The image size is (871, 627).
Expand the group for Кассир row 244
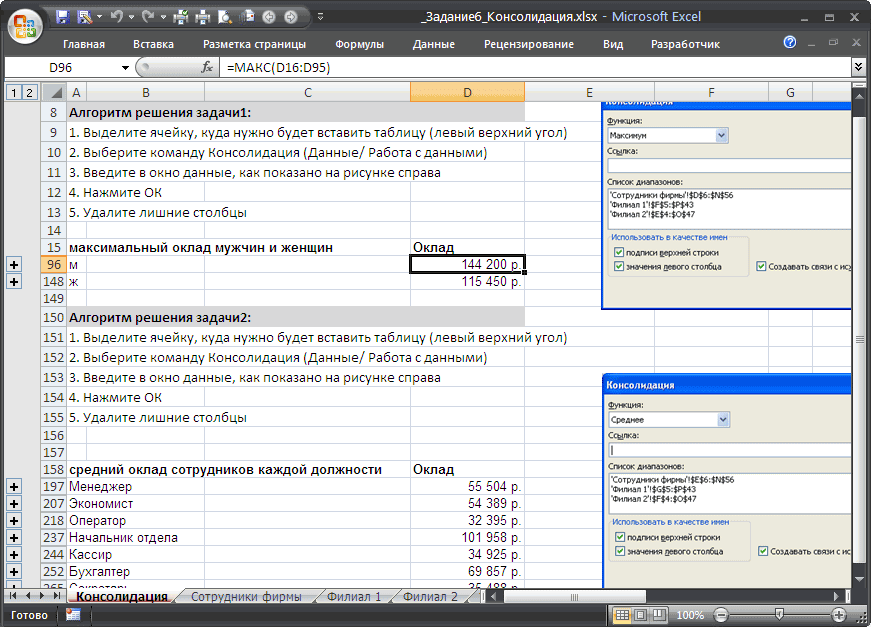click(x=14, y=555)
